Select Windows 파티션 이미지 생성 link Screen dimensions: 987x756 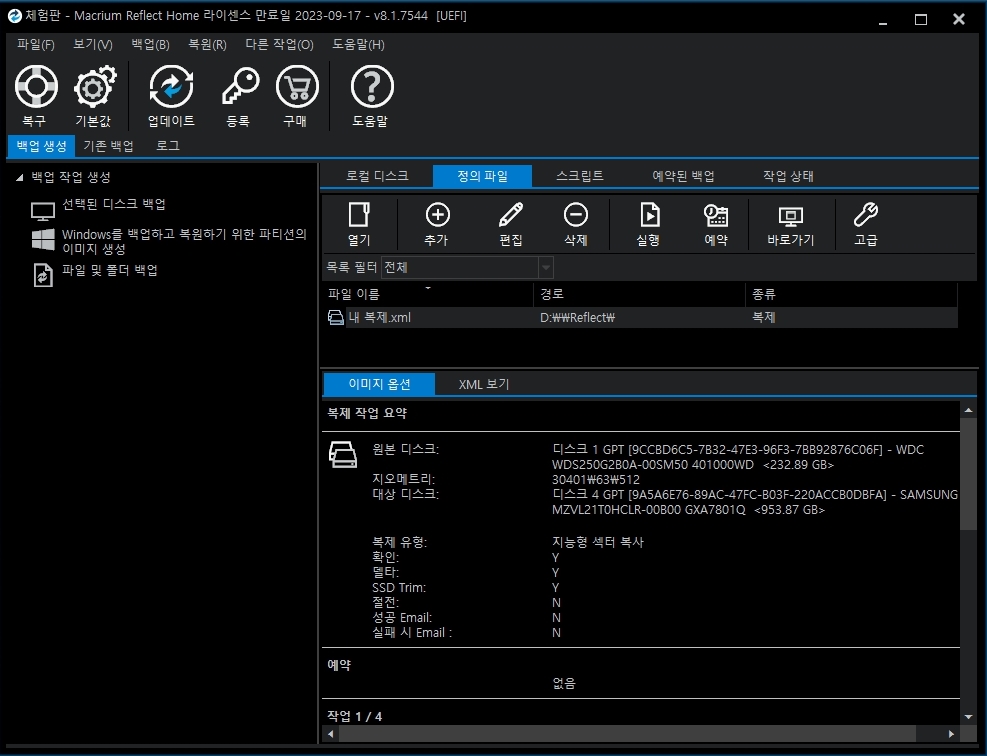(x=184, y=241)
